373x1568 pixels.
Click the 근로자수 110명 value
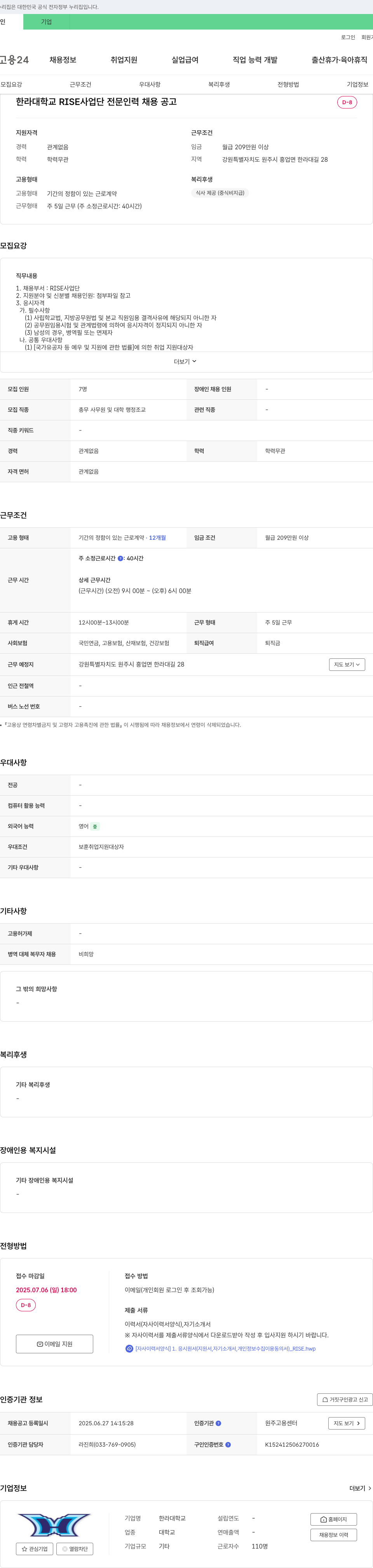point(260,1546)
